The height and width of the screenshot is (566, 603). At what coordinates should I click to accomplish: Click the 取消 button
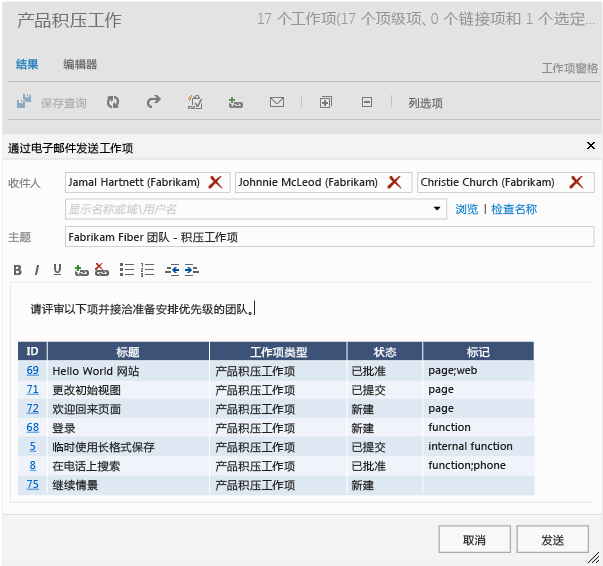475,539
